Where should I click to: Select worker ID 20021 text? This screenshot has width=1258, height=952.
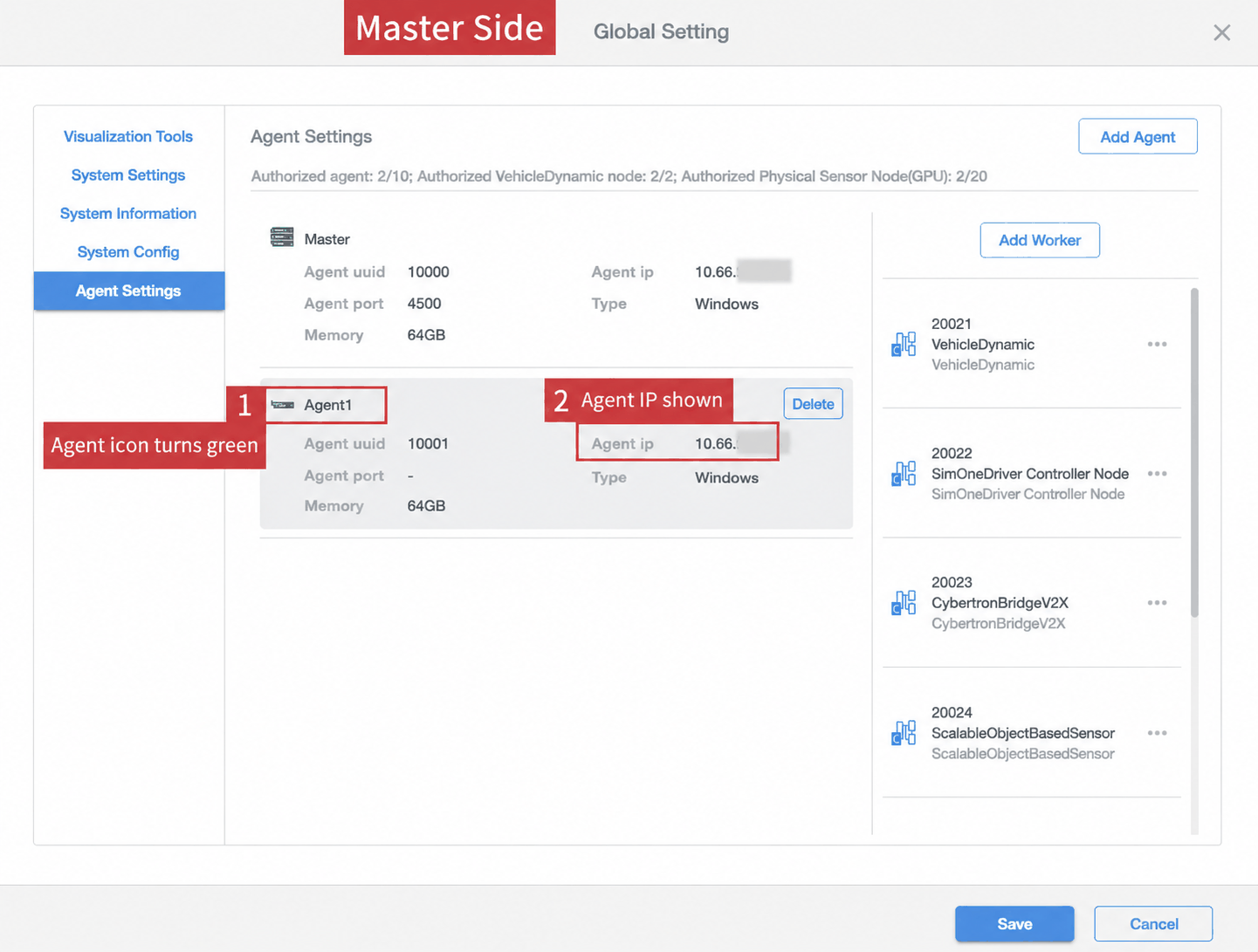[951, 324]
